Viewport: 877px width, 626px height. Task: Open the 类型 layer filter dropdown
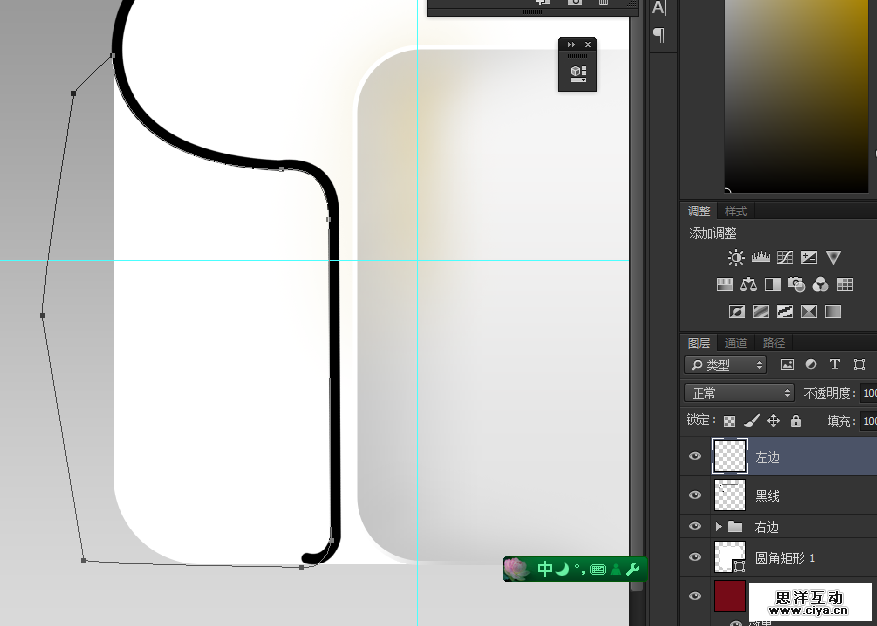coord(726,365)
